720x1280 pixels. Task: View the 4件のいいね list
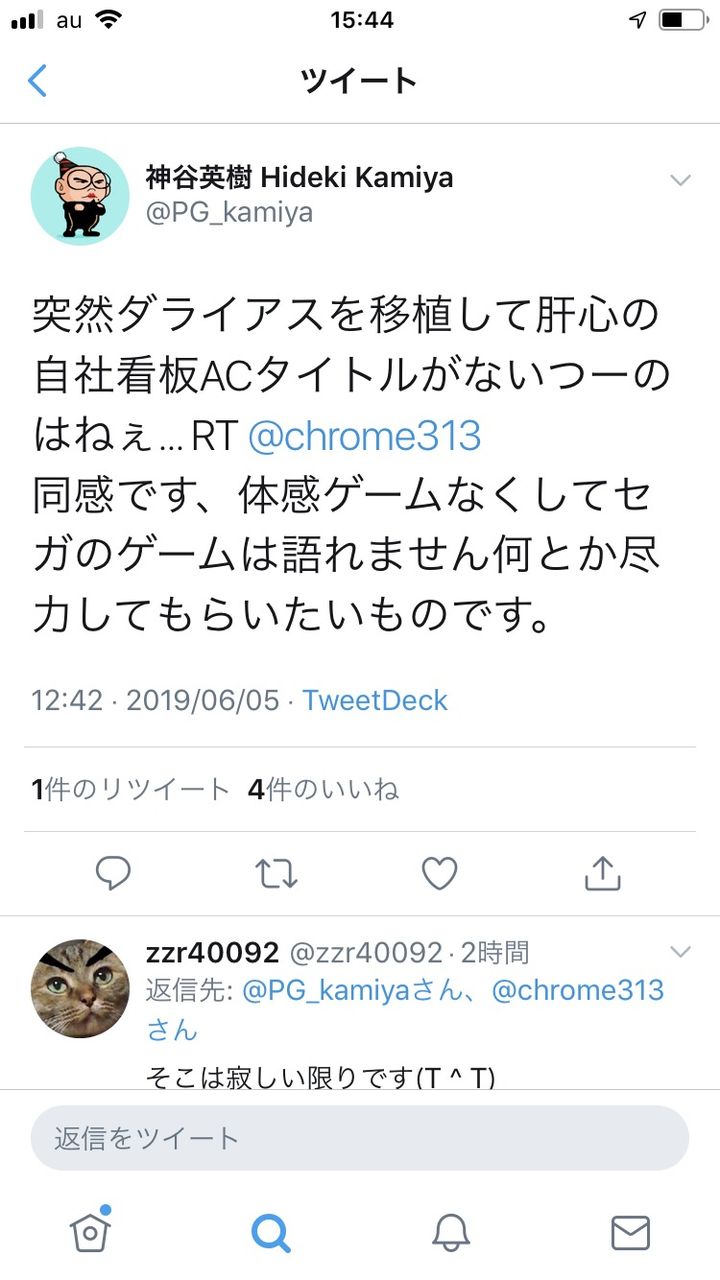click(323, 790)
